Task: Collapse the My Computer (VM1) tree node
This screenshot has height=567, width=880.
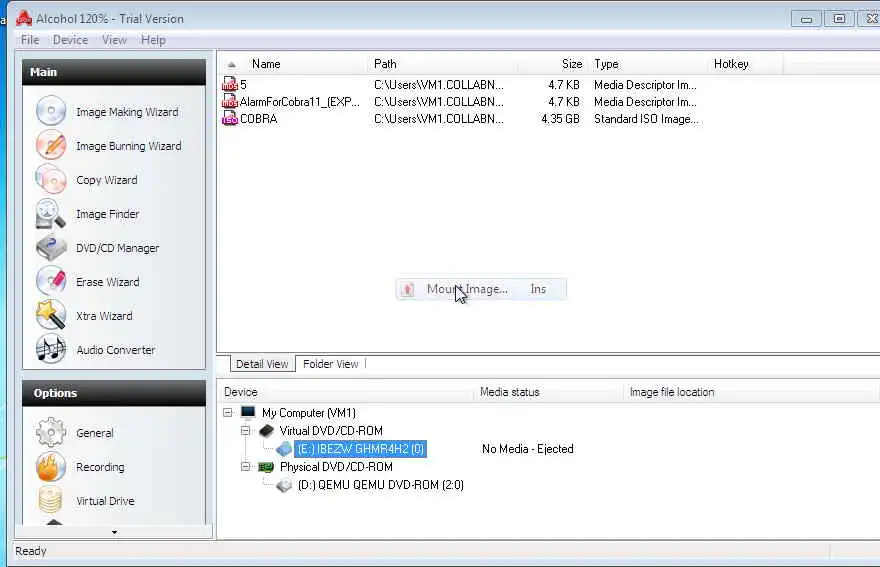Action: [228, 413]
